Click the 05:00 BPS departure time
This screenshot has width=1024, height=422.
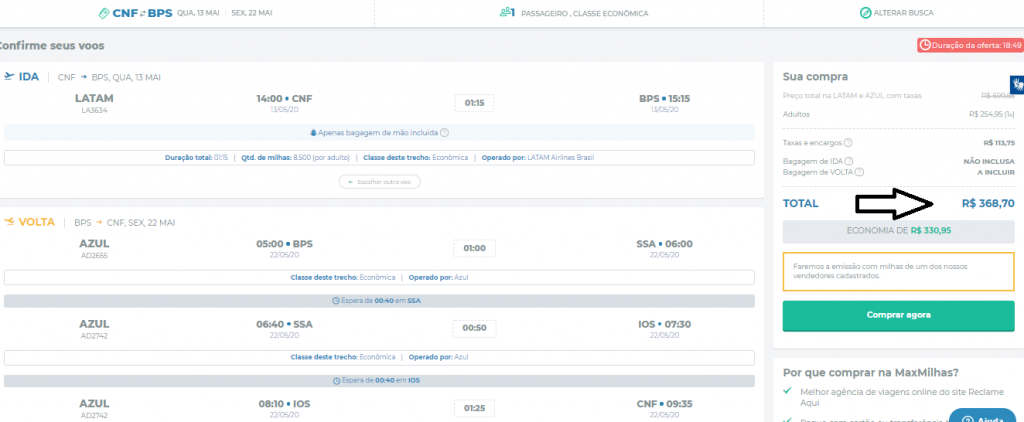click(x=285, y=244)
